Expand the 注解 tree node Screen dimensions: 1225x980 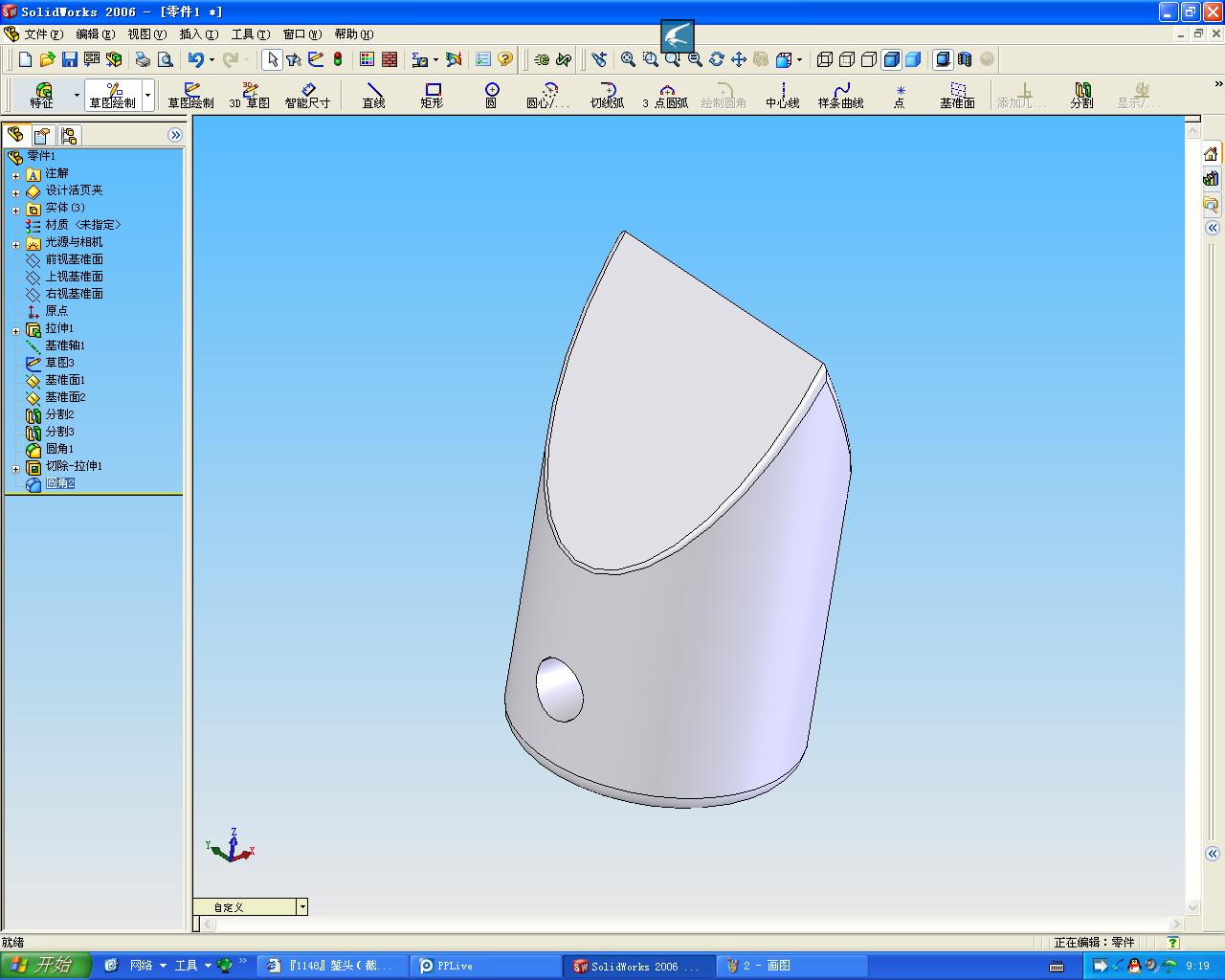pos(15,175)
